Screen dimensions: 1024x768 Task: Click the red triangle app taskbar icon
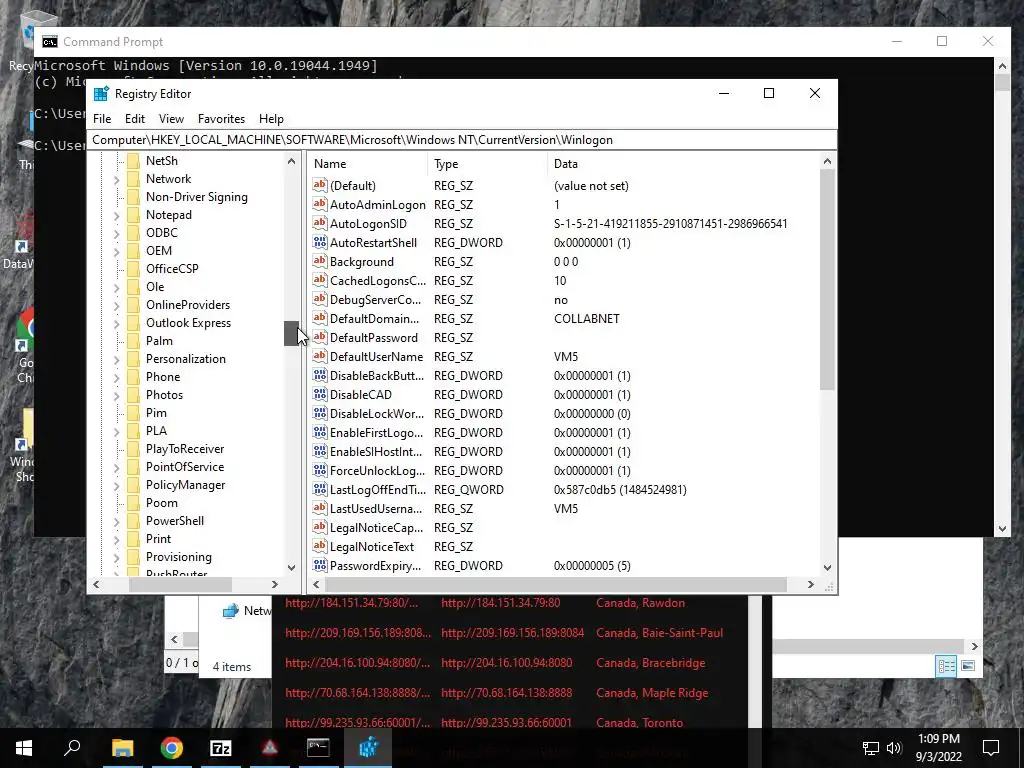tap(270, 748)
